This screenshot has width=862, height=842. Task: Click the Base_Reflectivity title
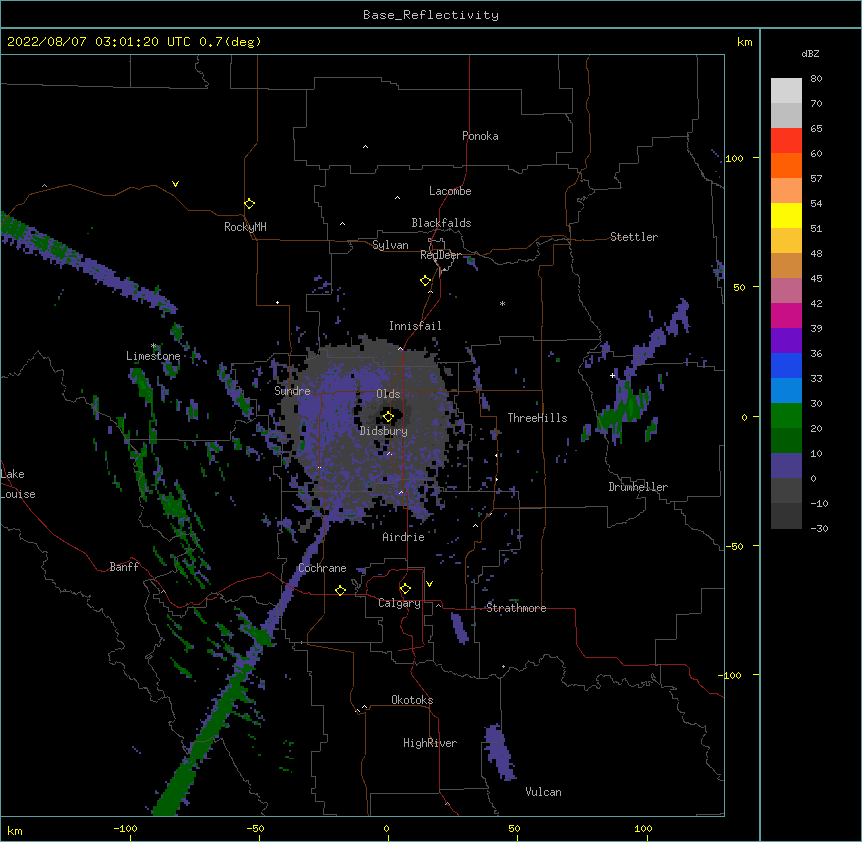click(x=431, y=15)
